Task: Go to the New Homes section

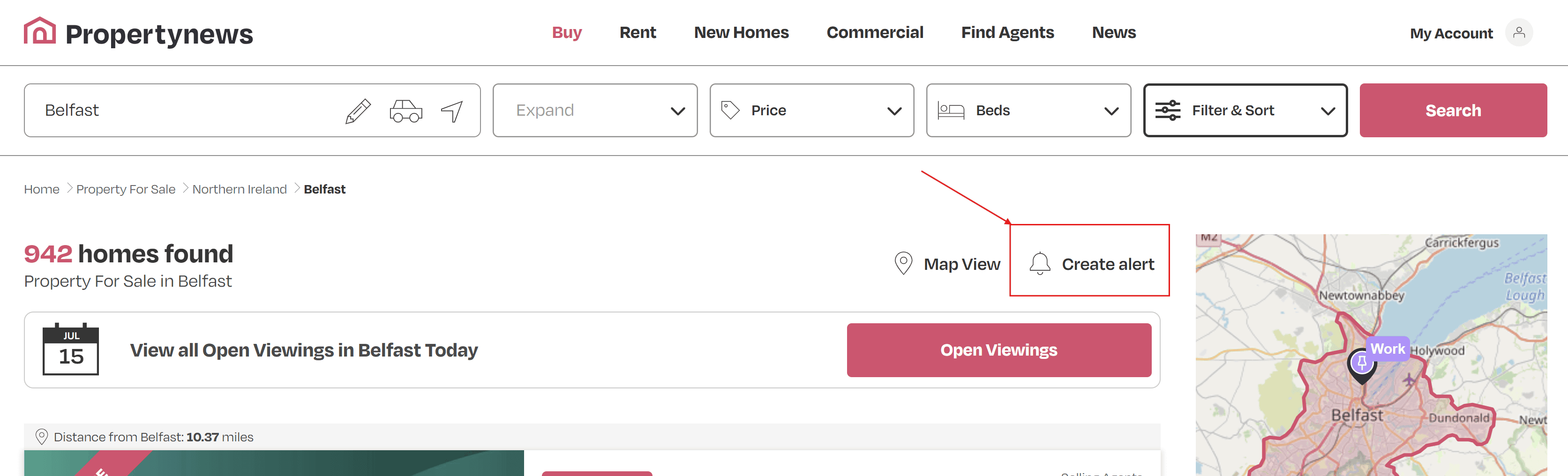Action: point(741,32)
